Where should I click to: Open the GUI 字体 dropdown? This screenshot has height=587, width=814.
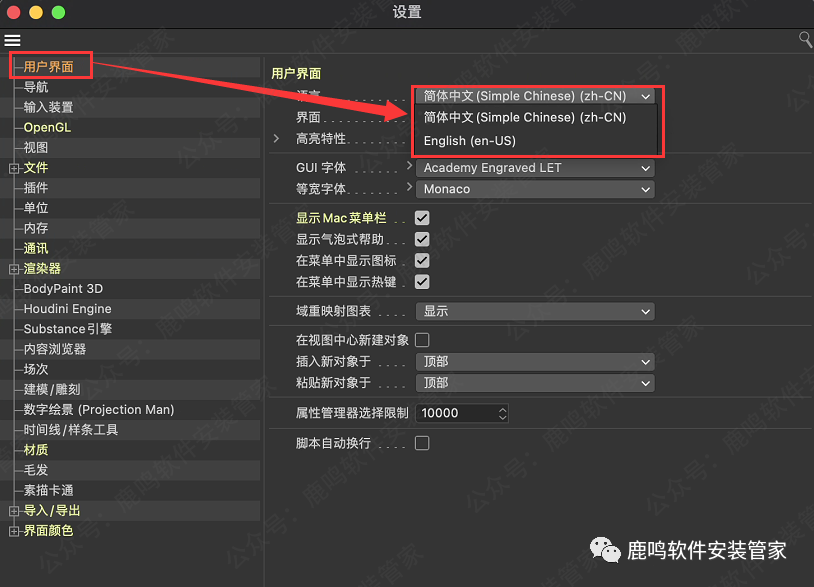pyautogui.click(x=534, y=168)
